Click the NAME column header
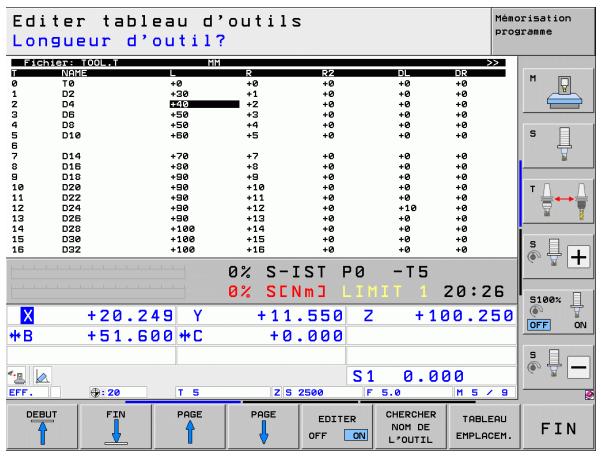 click(74, 73)
